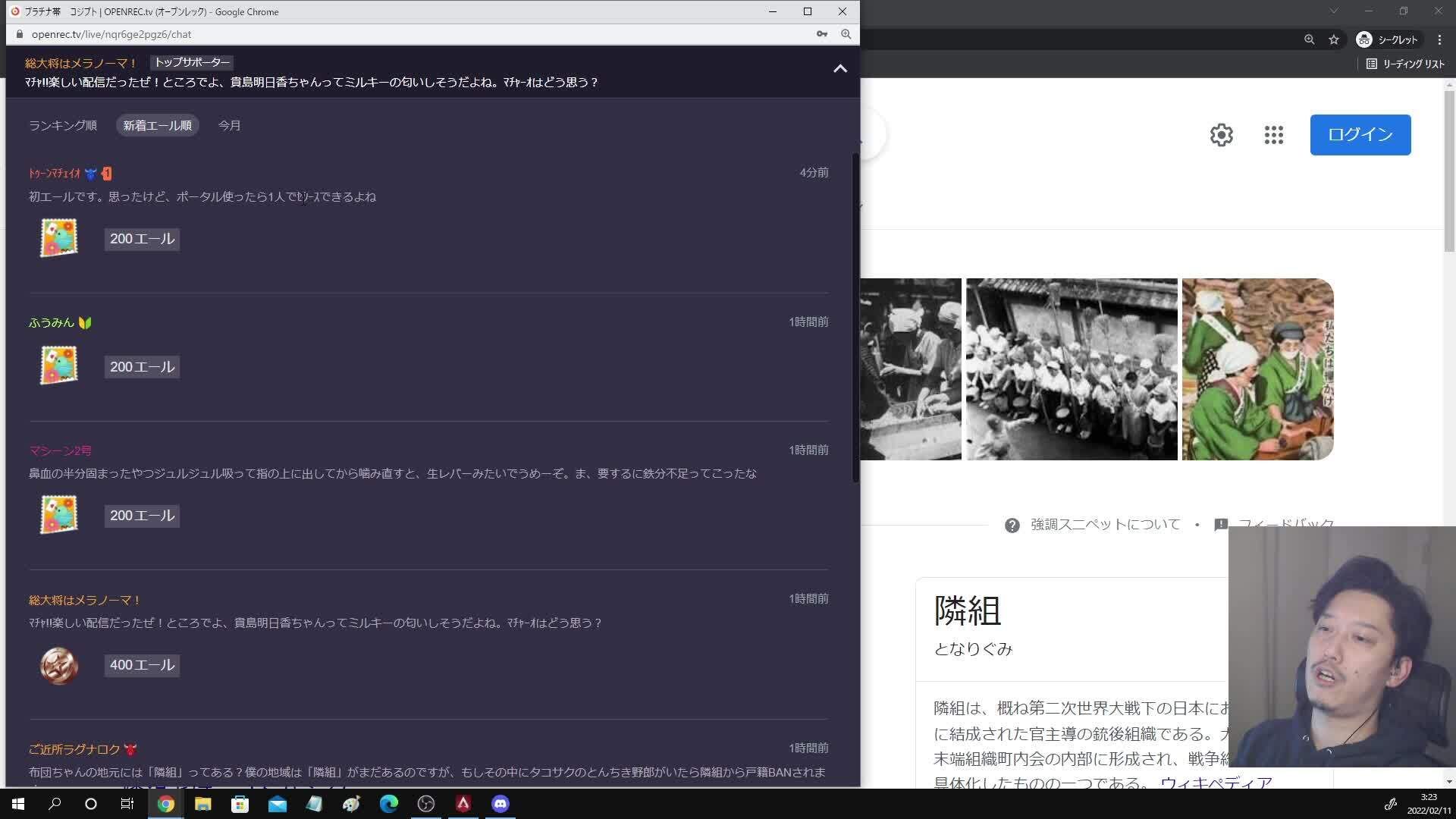
Task: Open the 今月 tab
Action: (230, 126)
